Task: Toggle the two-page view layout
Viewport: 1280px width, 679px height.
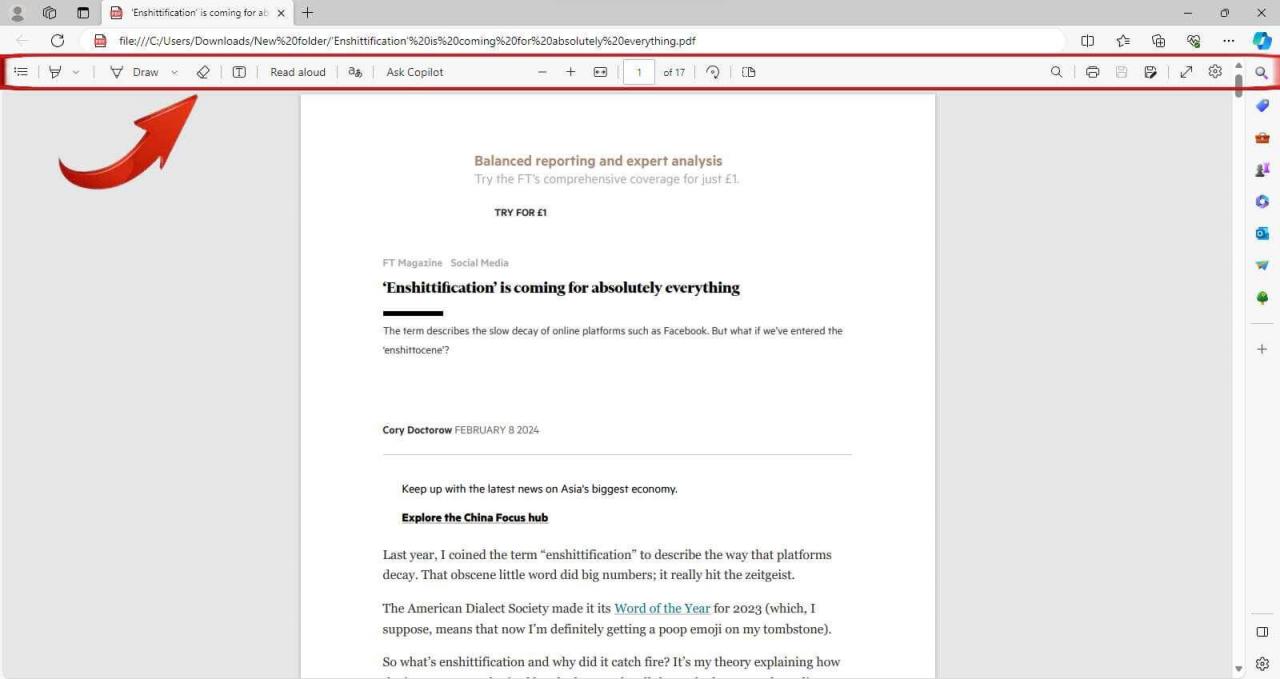Action: 748,71
